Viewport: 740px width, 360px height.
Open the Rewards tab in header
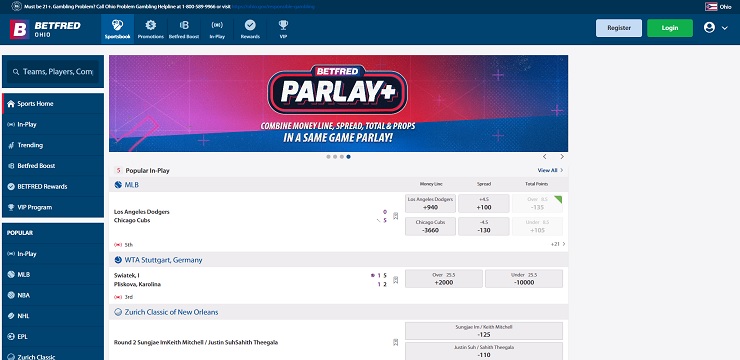250,29
